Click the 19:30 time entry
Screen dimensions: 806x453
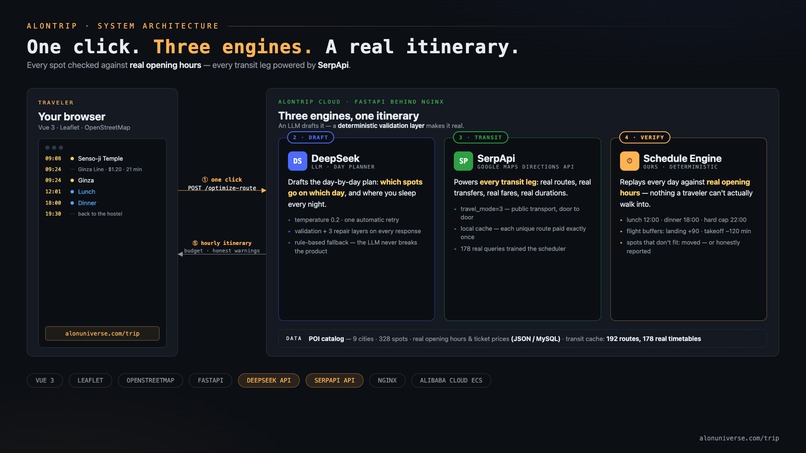point(53,213)
